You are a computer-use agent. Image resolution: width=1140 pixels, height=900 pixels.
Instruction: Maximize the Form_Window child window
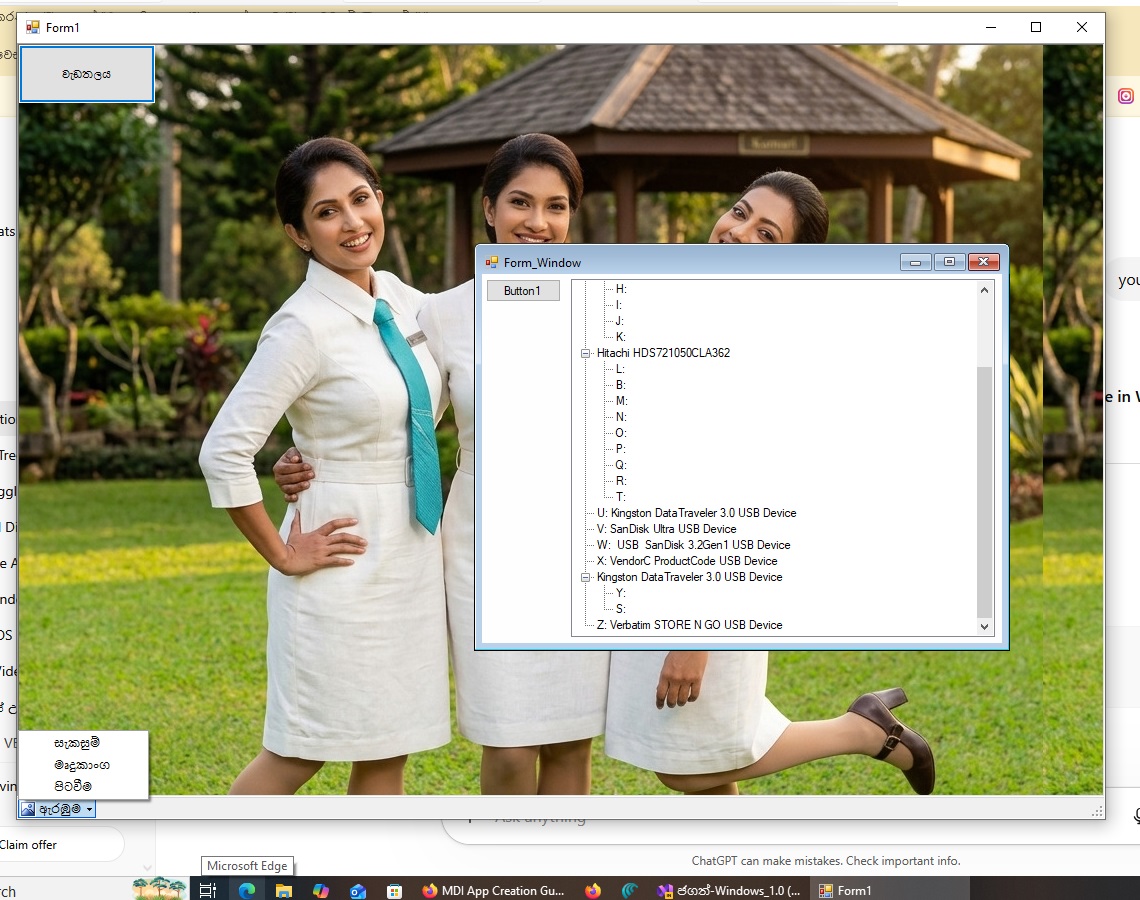(950, 262)
